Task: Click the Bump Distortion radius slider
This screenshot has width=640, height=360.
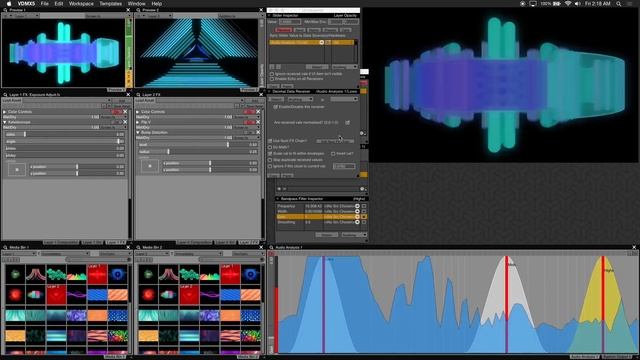Action: point(198,151)
